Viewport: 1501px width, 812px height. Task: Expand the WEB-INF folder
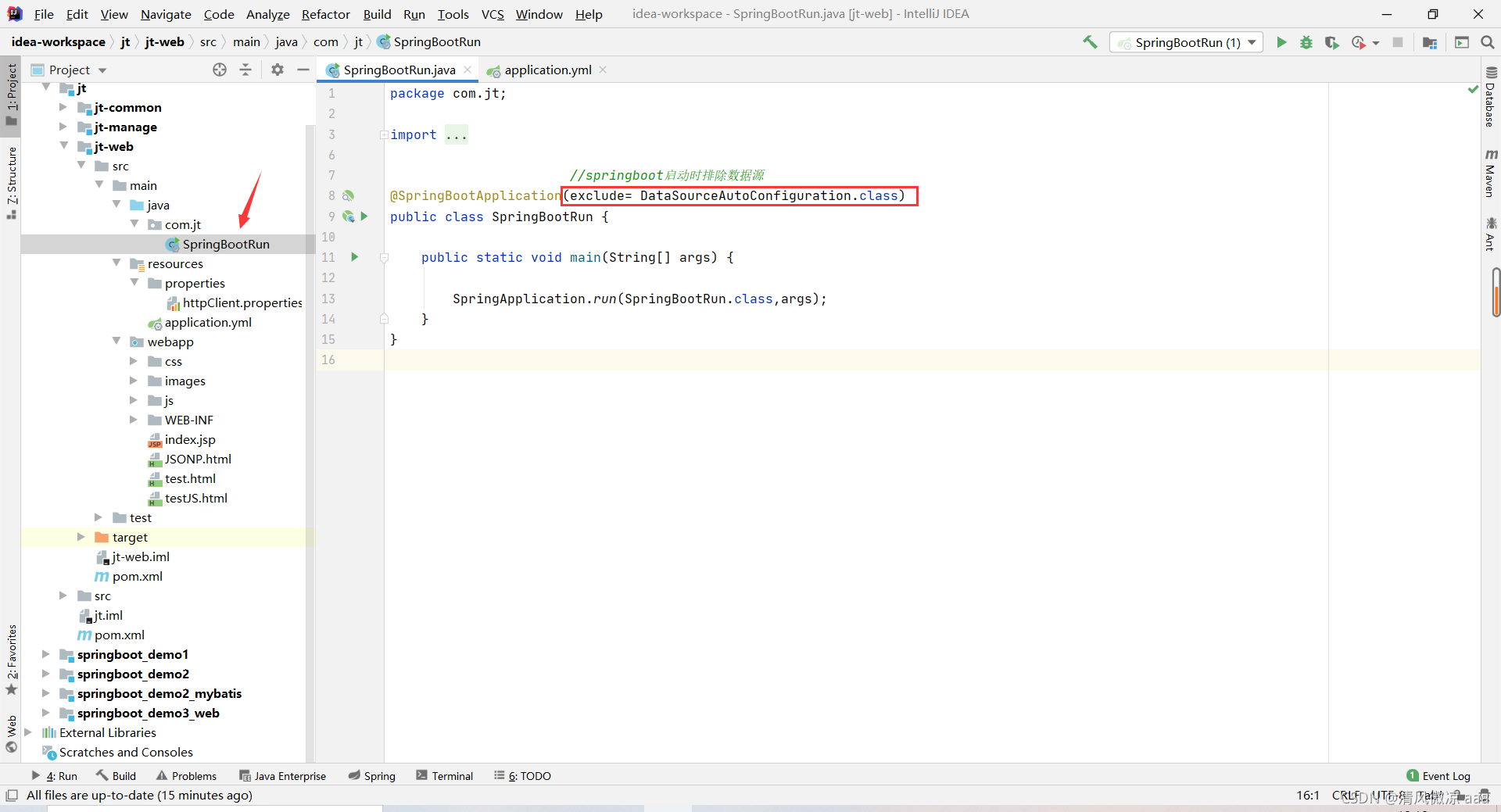134,420
